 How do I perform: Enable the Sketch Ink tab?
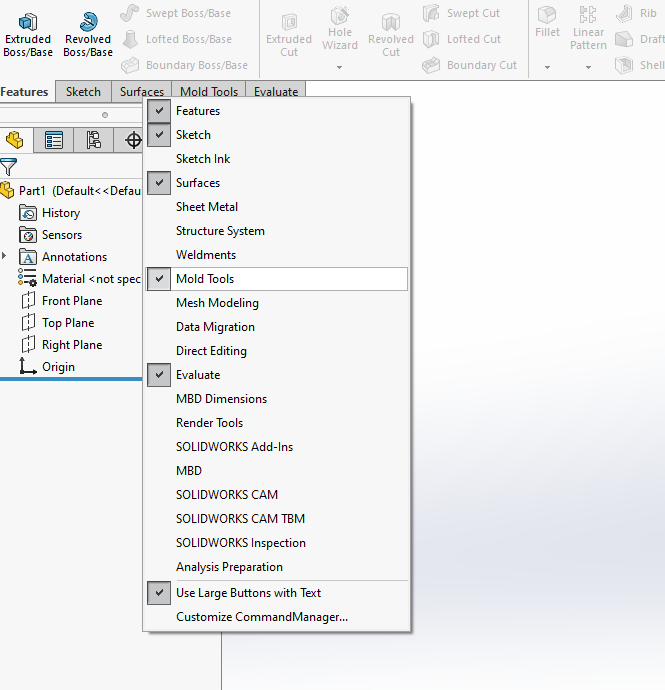[x=276, y=159]
